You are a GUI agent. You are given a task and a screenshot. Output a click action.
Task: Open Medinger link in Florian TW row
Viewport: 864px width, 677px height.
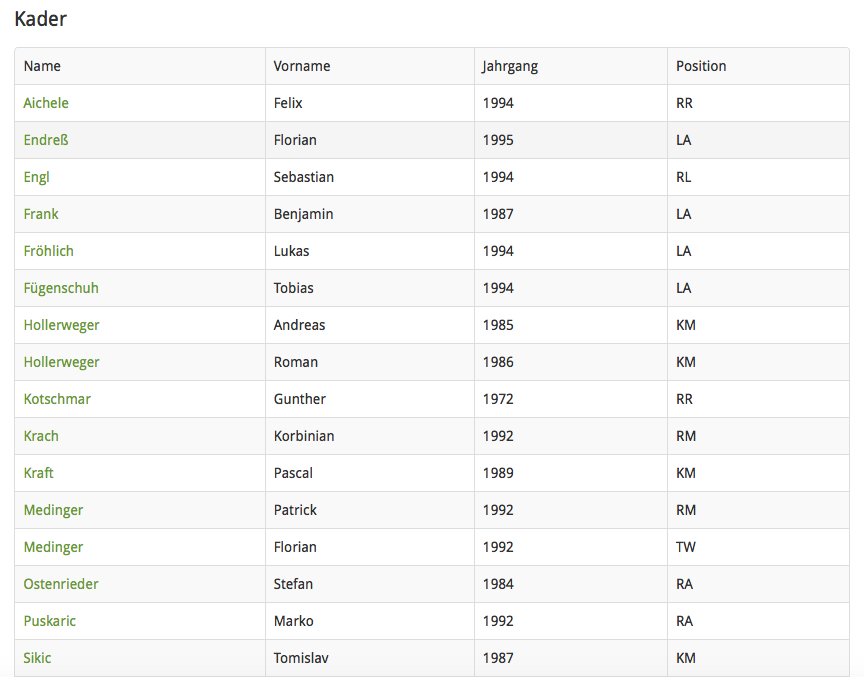click(x=53, y=547)
